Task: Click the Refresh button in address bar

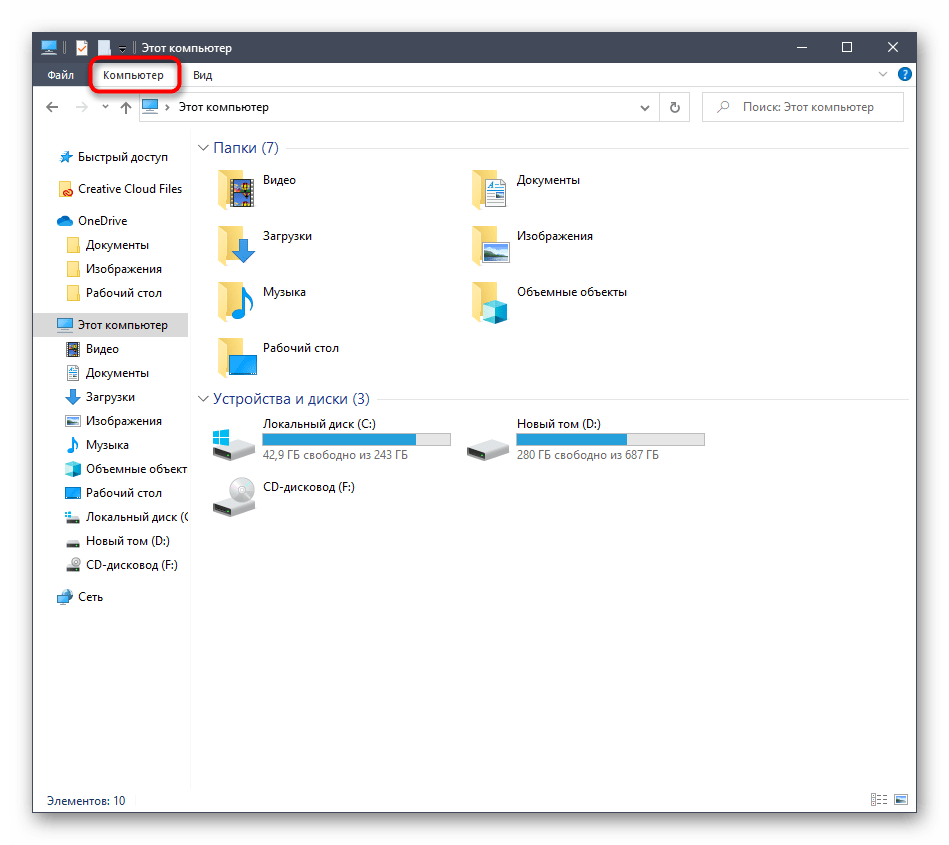Action: (675, 107)
